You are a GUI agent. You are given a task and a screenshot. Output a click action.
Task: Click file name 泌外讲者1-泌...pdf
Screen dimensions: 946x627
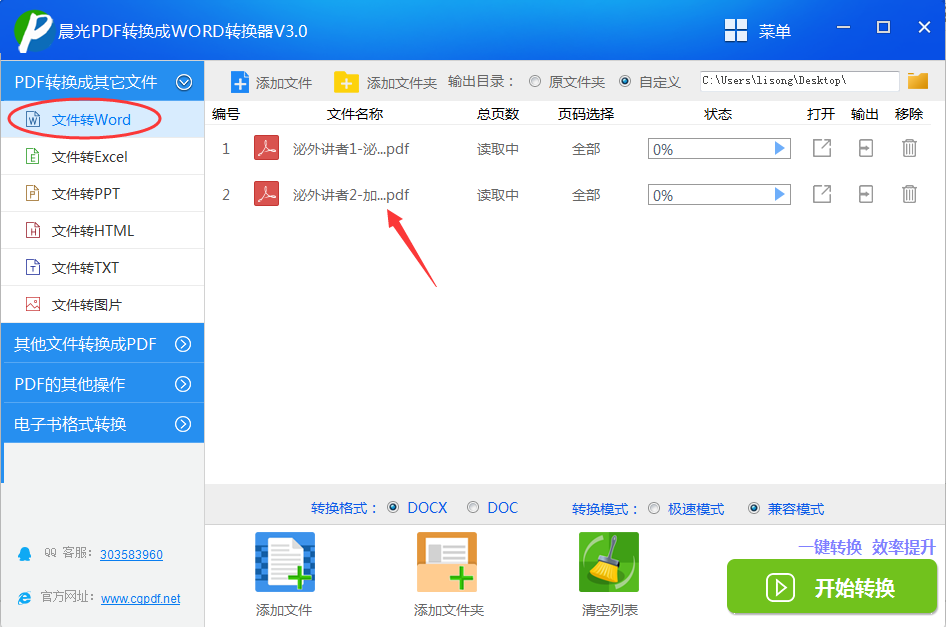pos(351,148)
